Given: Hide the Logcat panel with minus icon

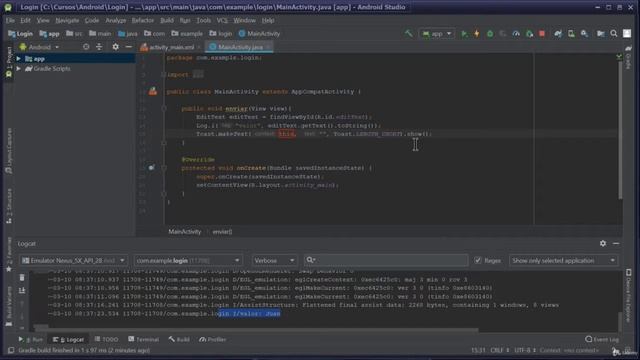Looking at the screenshot, I should click(x=616, y=243).
